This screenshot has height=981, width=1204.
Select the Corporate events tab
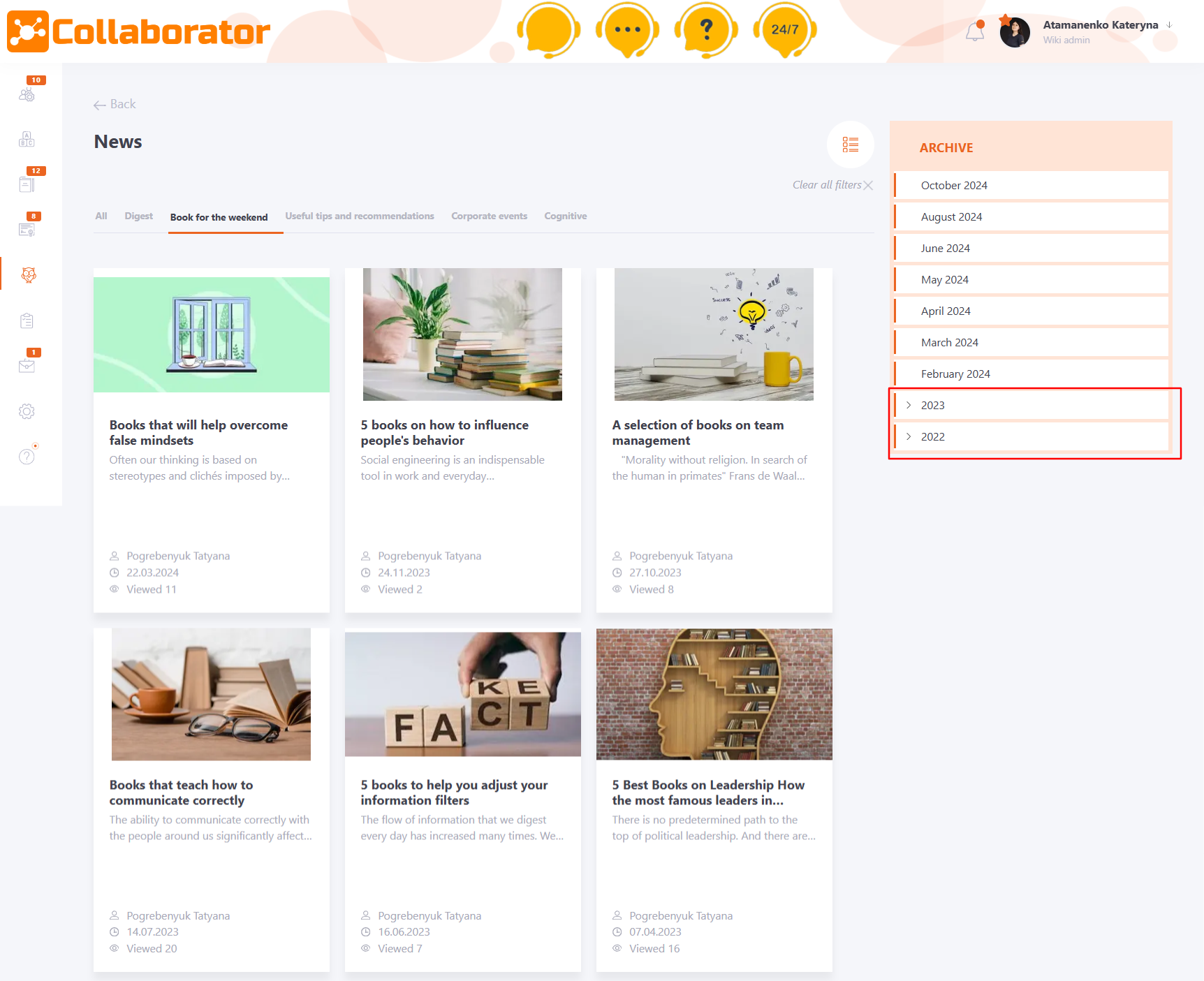point(489,216)
